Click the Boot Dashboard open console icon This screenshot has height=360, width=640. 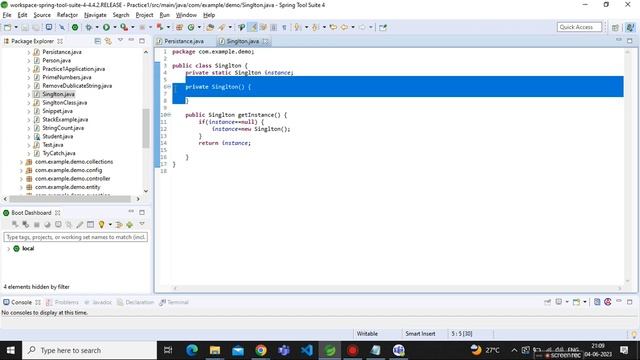tap(58, 224)
